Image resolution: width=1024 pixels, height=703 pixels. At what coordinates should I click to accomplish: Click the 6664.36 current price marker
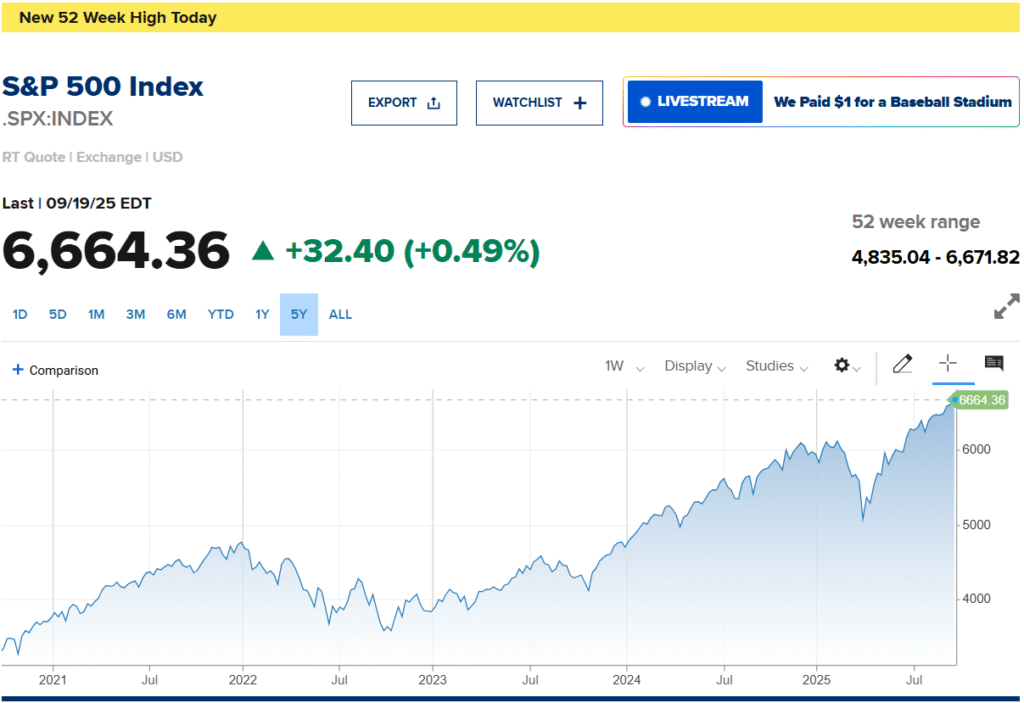coord(980,400)
